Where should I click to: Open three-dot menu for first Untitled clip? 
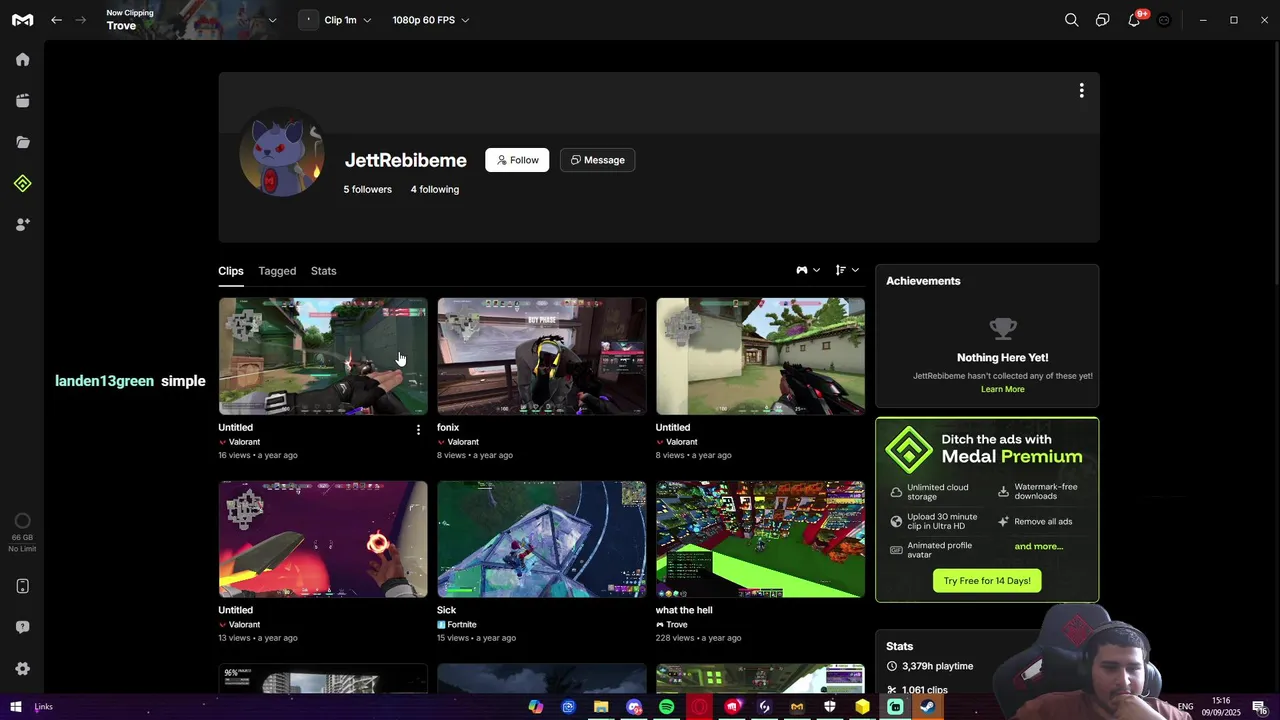click(x=418, y=430)
